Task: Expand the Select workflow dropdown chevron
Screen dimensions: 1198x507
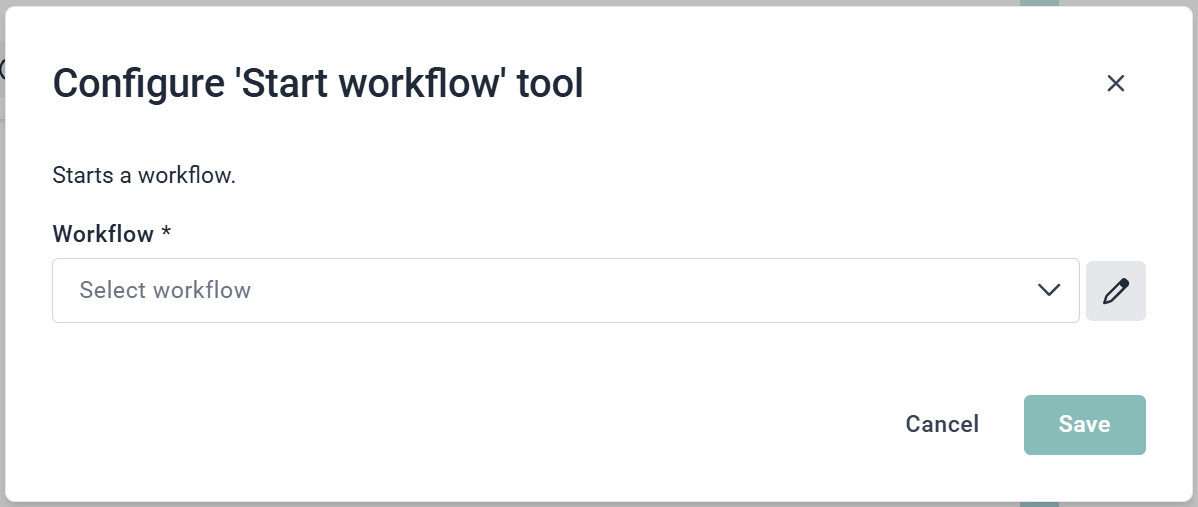Action: click(x=1049, y=291)
